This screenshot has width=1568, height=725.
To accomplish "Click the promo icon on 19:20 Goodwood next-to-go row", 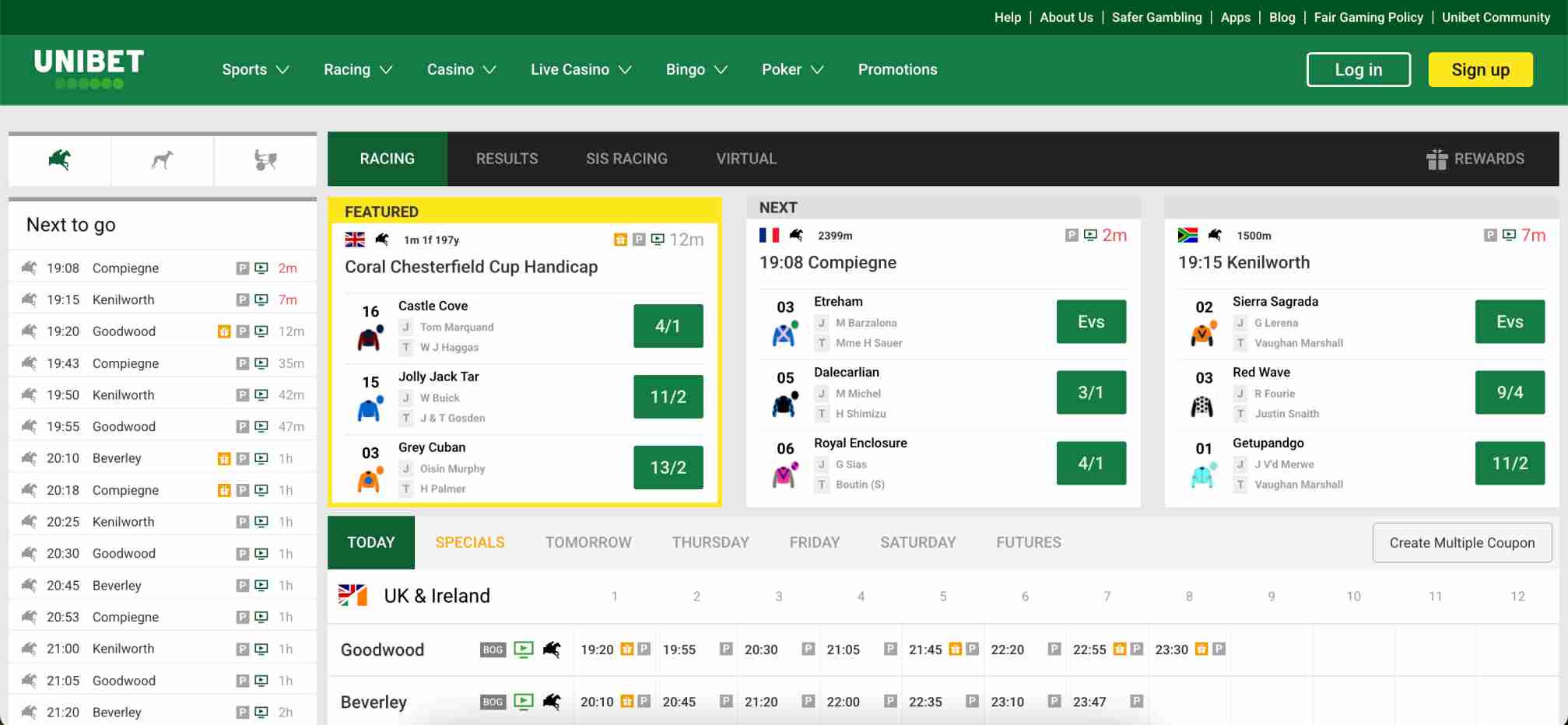I will click(x=224, y=331).
